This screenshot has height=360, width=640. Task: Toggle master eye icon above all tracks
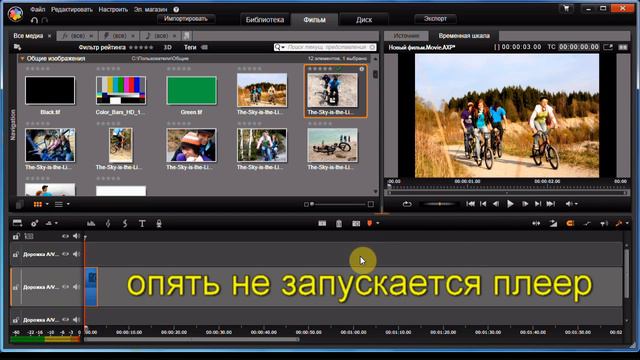(65, 236)
